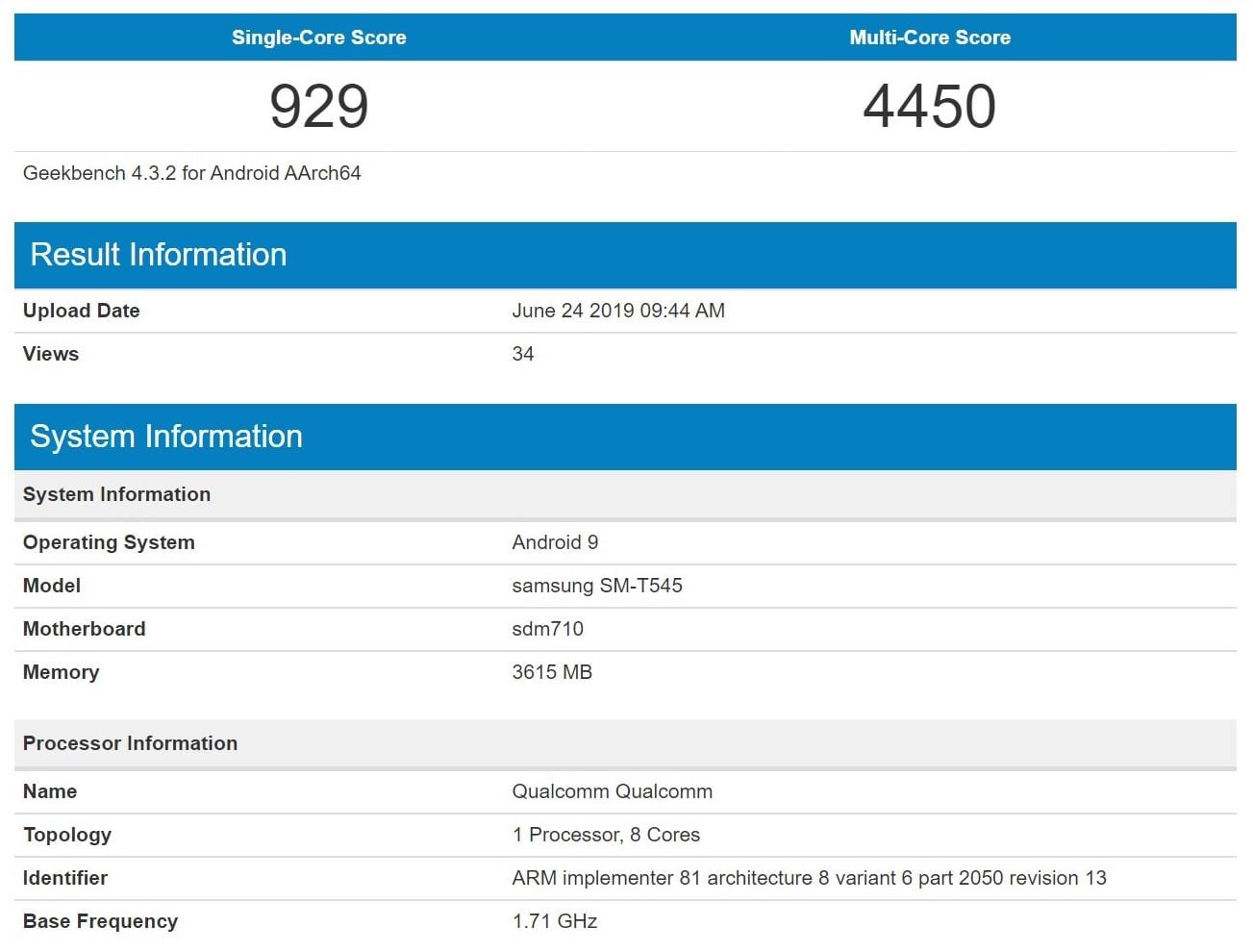The image size is (1253, 952).
Task: Click the Single-Core Score header
Action: coord(318,38)
